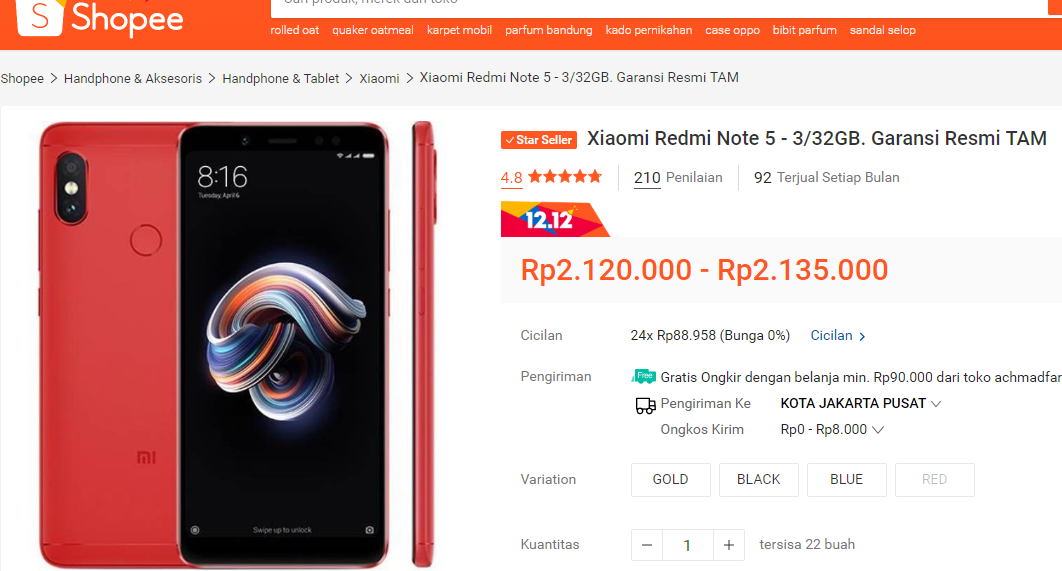Expand the KOTA JAKARTA PUSAT destination dropdown

pyautogui.click(x=861, y=404)
